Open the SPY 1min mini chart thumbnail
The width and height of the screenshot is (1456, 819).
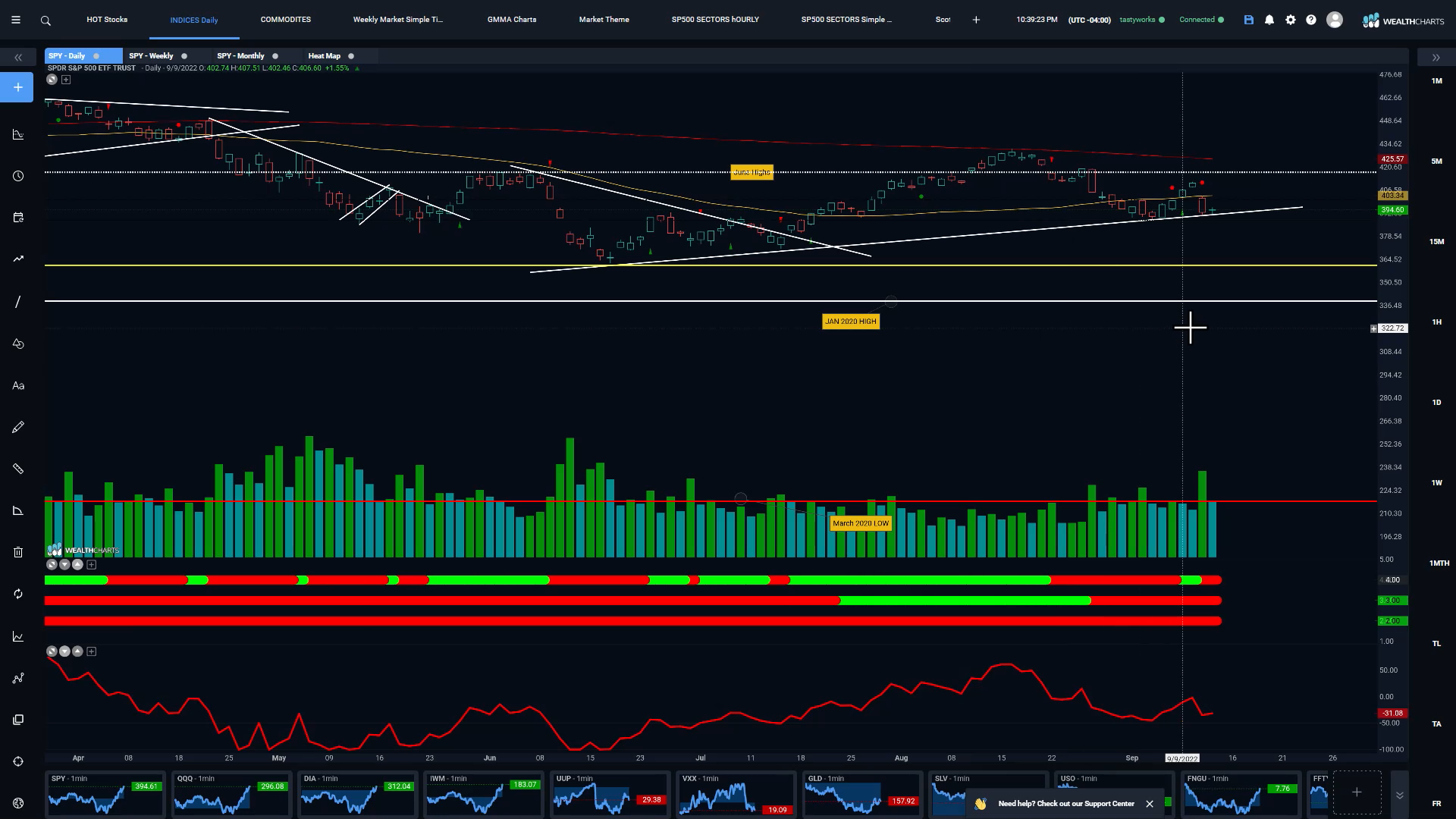point(105,795)
